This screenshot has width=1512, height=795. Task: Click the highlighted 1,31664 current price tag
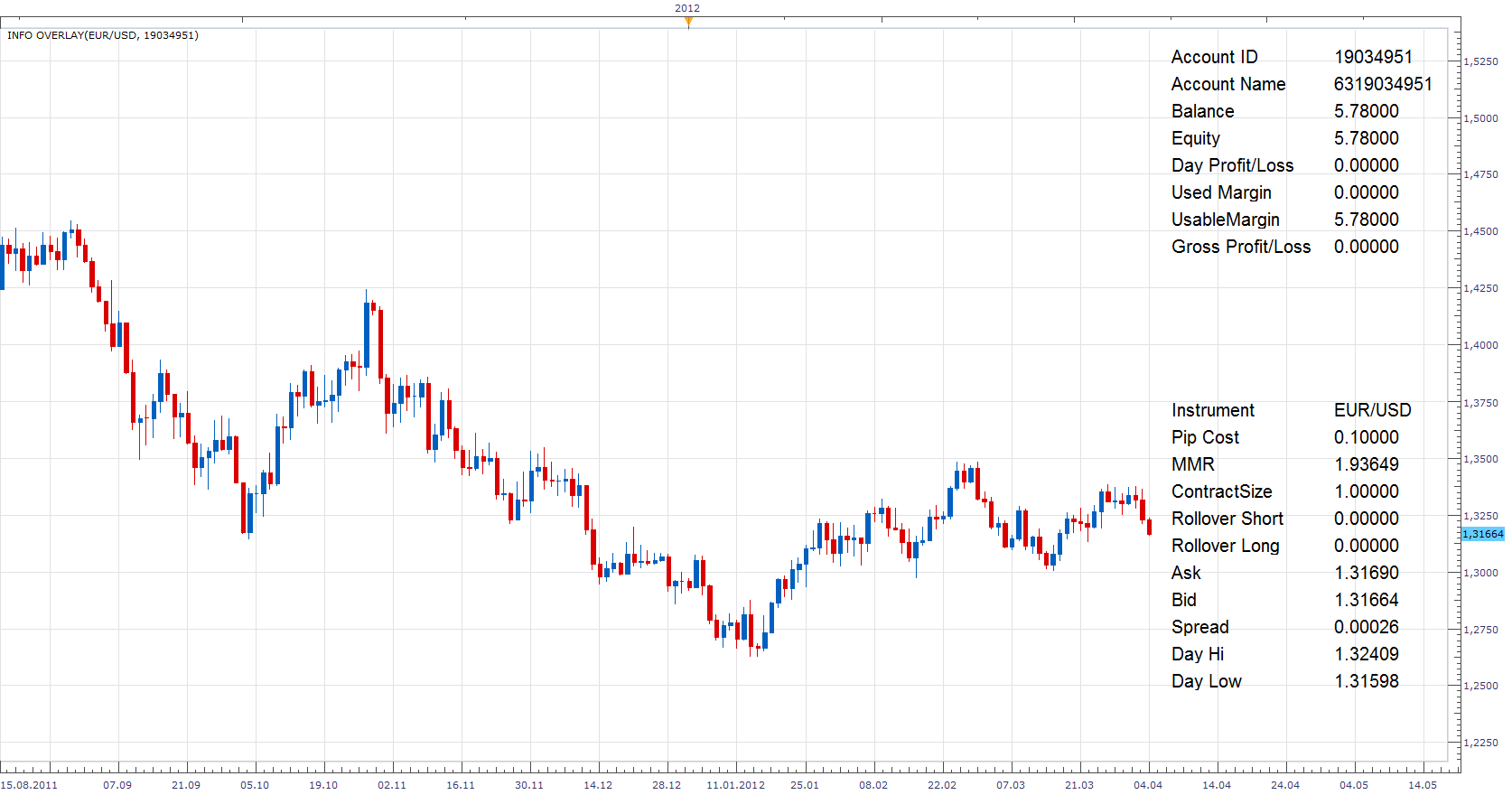click(1482, 534)
